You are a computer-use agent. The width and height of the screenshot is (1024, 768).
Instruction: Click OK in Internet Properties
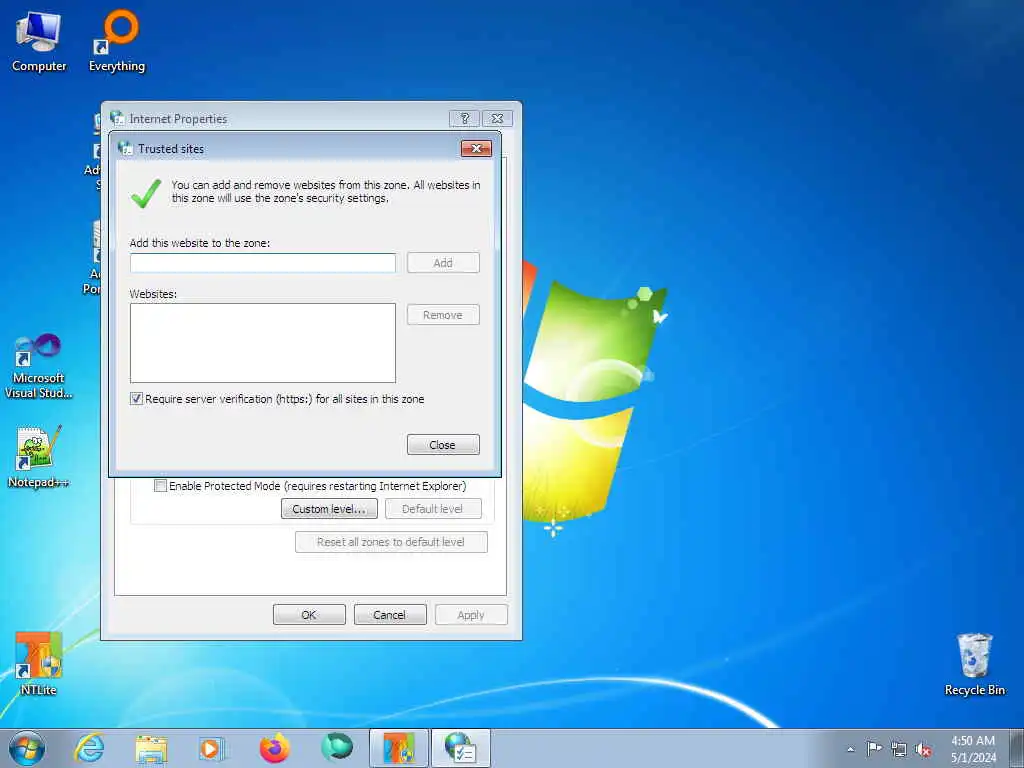tap(309, 615)
